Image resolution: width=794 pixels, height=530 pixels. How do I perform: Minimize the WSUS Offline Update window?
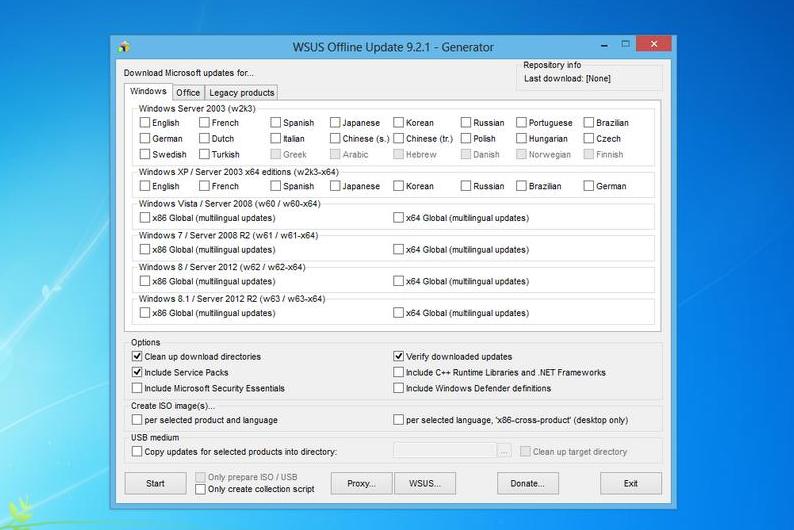pyautogui.click(x=604, y=45)
